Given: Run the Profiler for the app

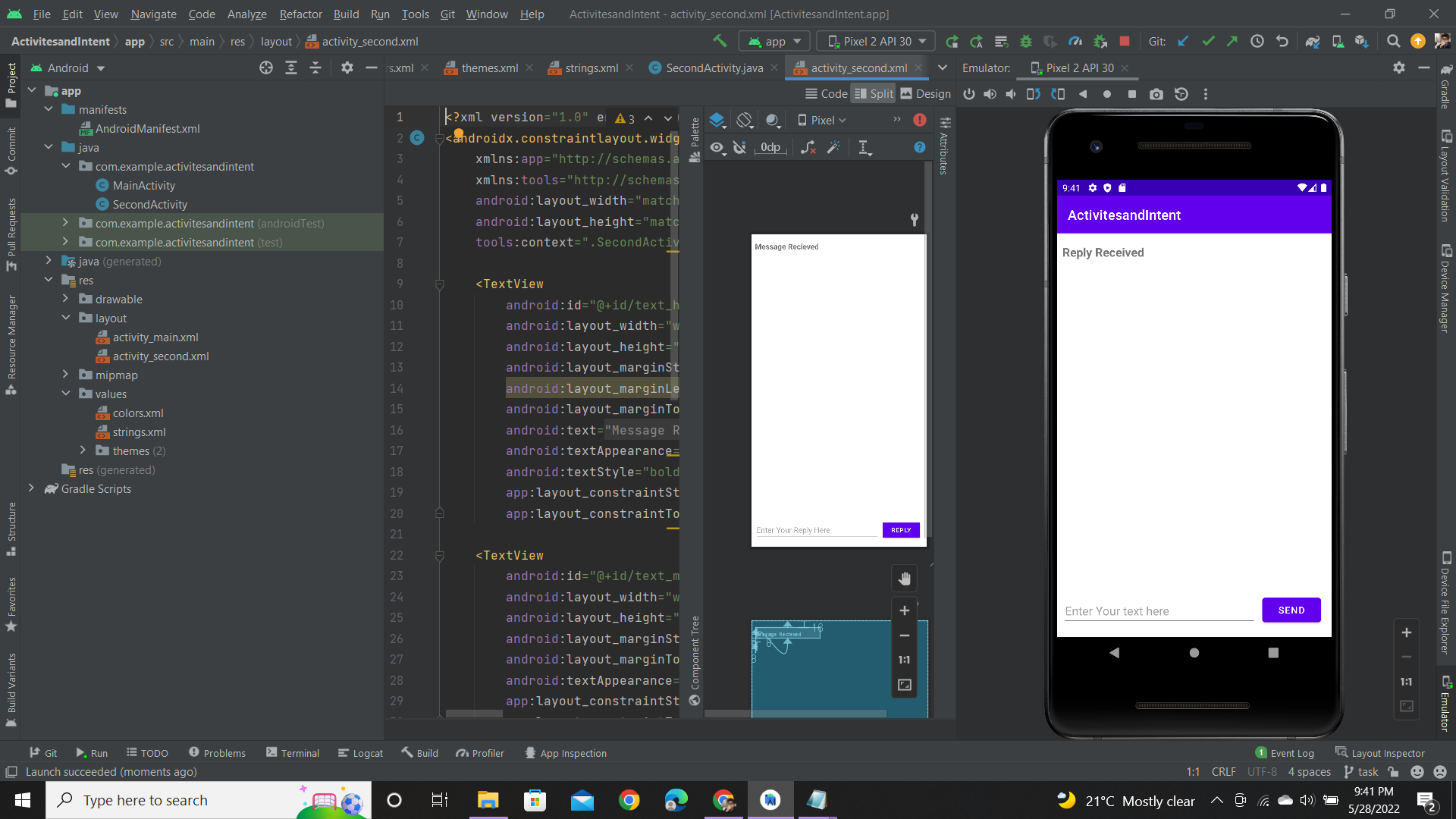Looking at the screenshot, I should [x=1075, y=41].
